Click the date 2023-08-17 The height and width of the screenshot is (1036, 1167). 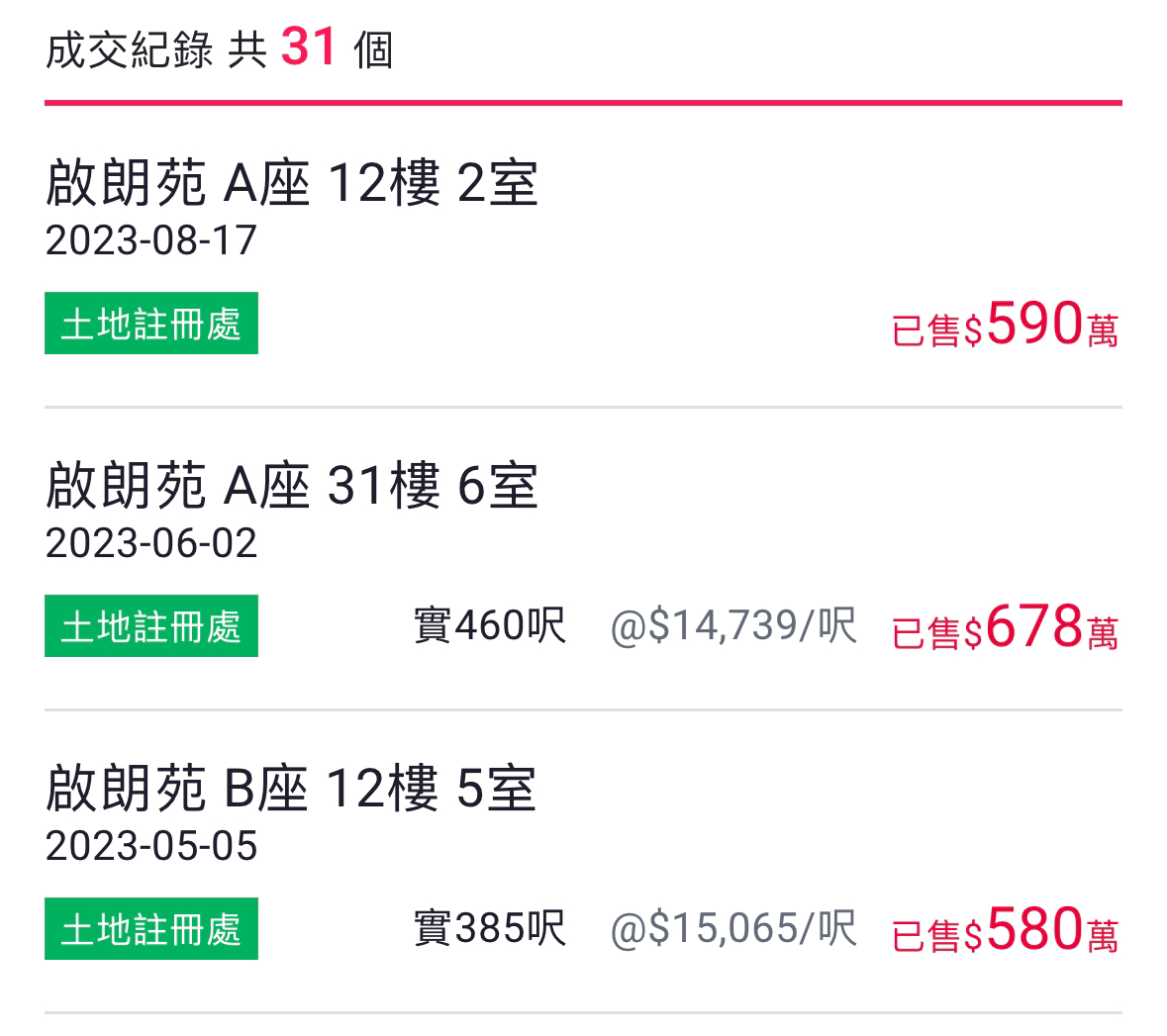[x=151, y=240]
